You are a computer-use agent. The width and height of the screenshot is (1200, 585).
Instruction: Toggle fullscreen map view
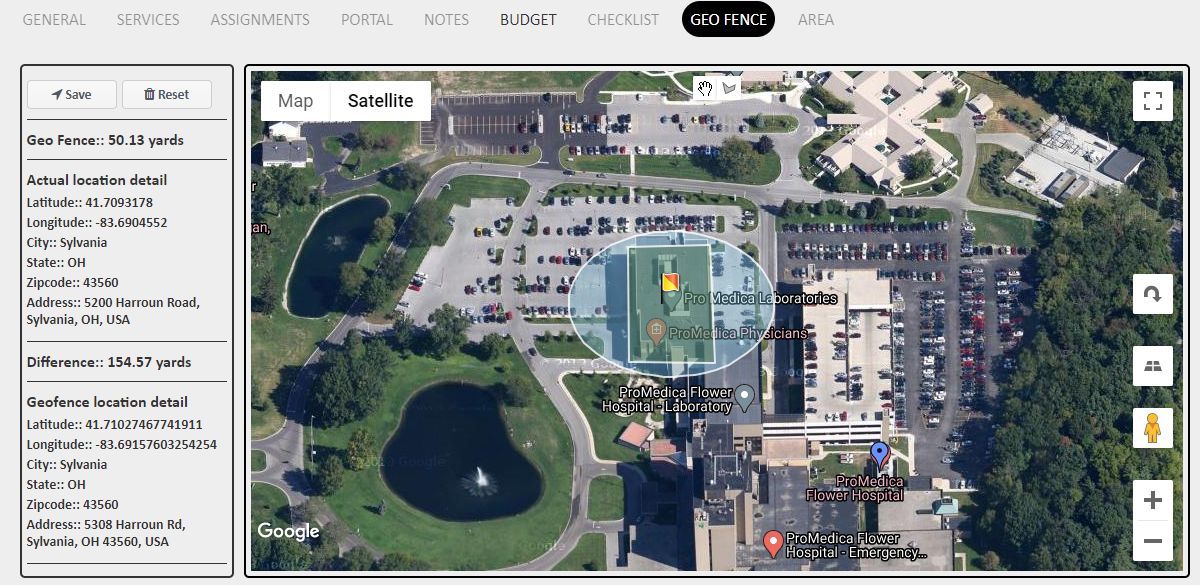tap(1152, 100)
